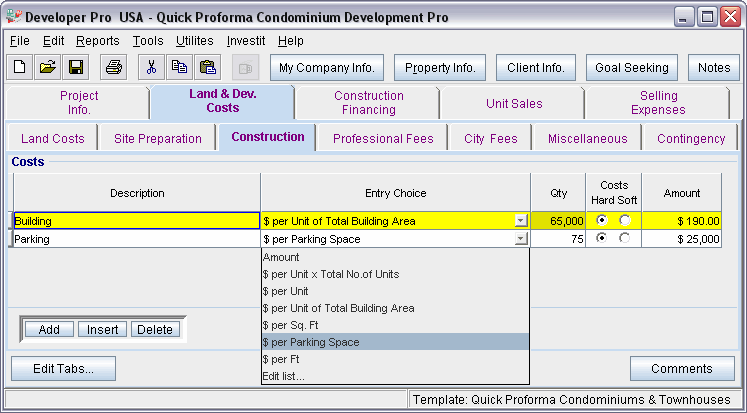Open a file with the folder icon
The width and height of the screenshot is (747, 413).
pyautogui.click(x=48, y=67)
